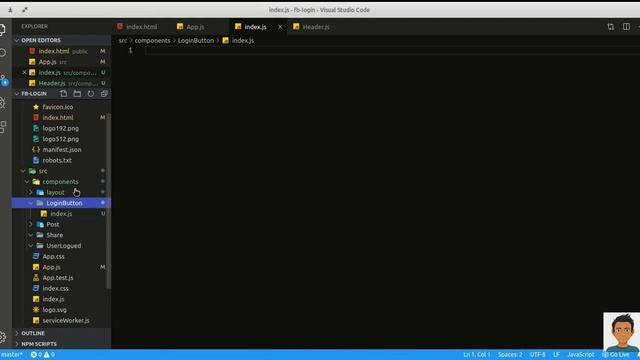Click New Folder icon in FB-LOGIN header

(77, 93)
